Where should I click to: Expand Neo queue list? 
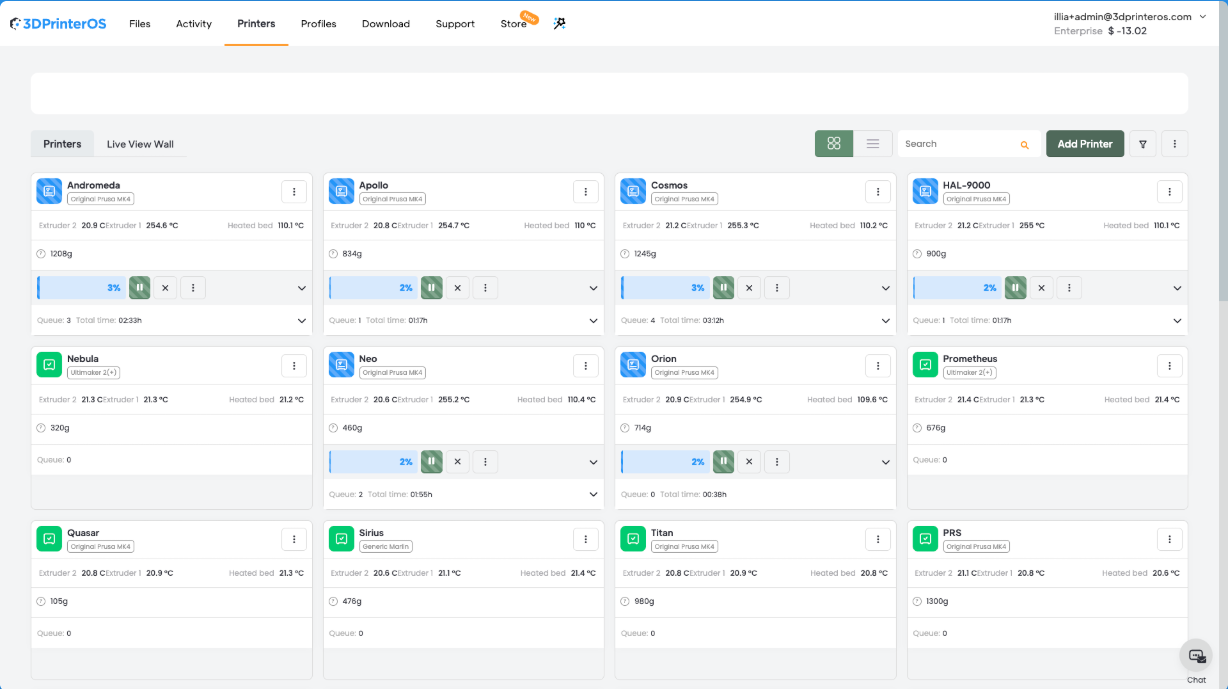(594, 495)
